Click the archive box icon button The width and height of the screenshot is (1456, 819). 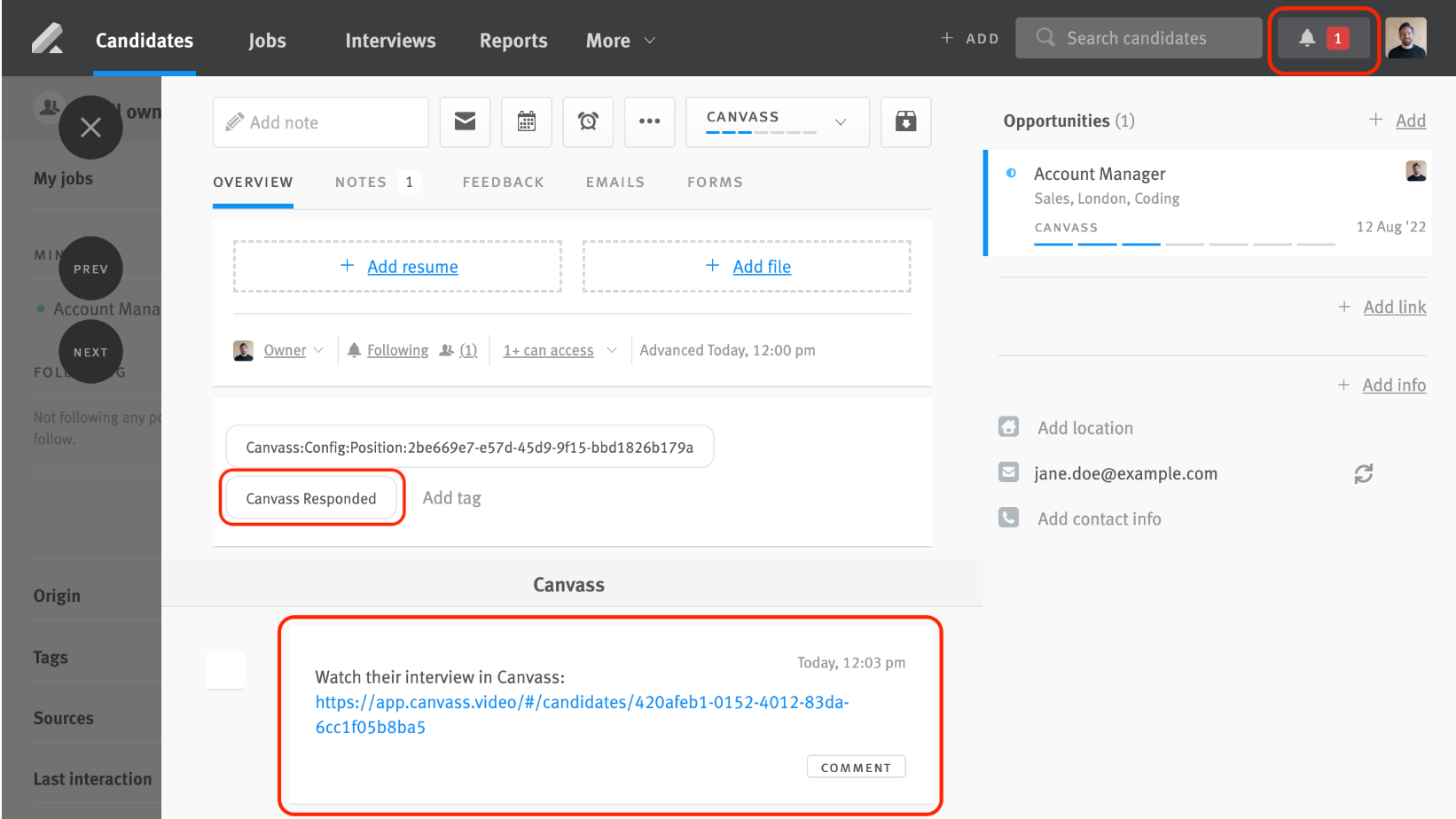tap(905, 121)
